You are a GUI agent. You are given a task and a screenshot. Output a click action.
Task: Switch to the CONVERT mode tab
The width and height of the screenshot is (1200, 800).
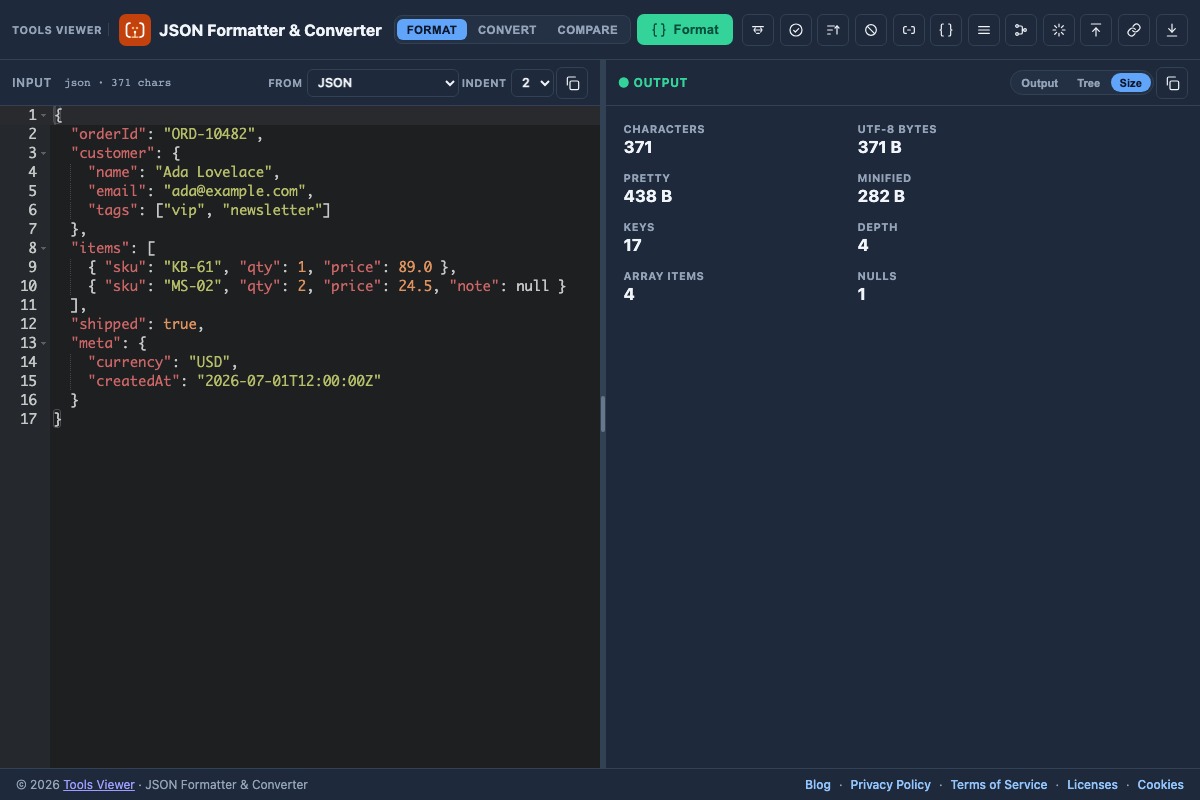point(507,30)
